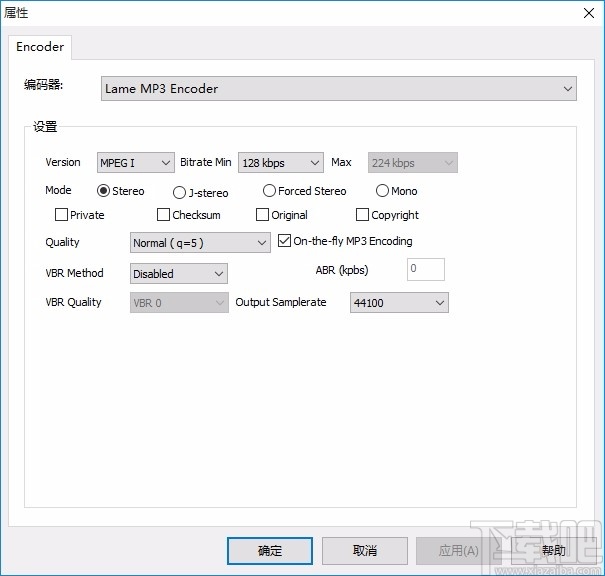Expand the MPEG I version dropdown

(x=135, y=162)
